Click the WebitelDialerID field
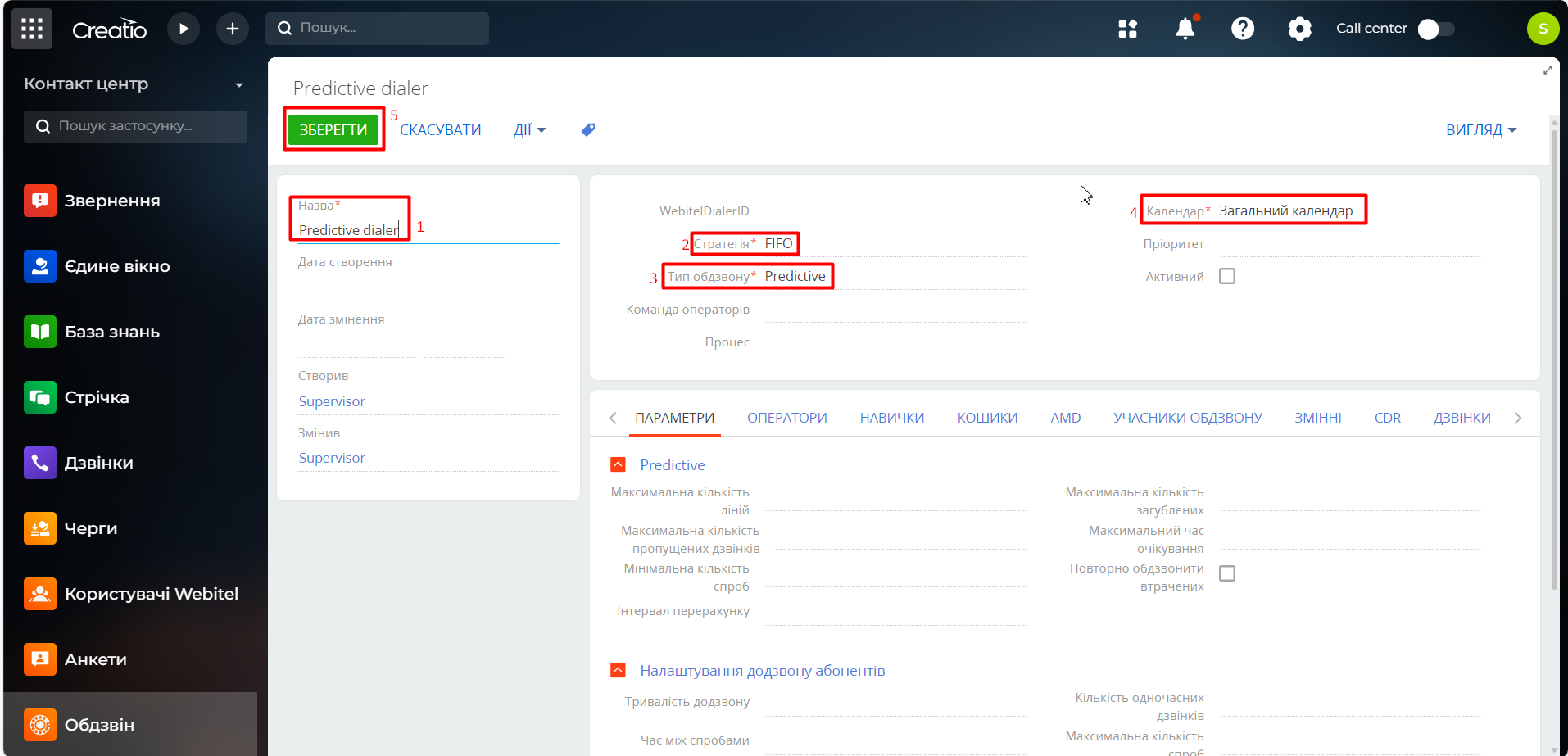 point(895,211)
